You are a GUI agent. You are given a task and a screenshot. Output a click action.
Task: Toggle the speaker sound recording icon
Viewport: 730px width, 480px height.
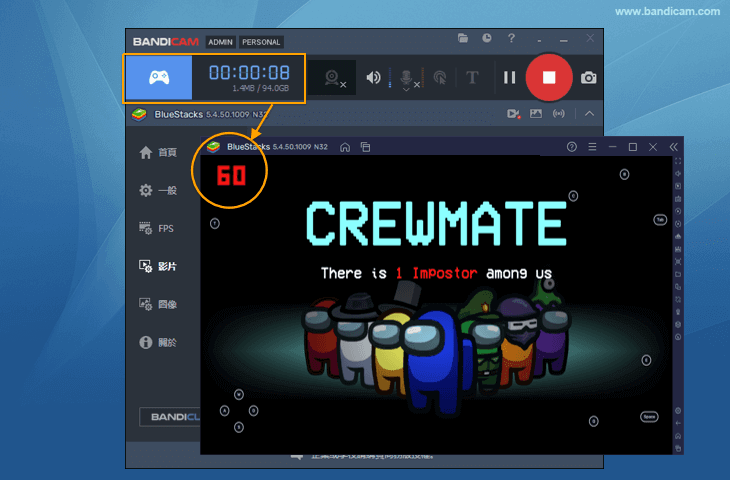(x=373, y=77)
